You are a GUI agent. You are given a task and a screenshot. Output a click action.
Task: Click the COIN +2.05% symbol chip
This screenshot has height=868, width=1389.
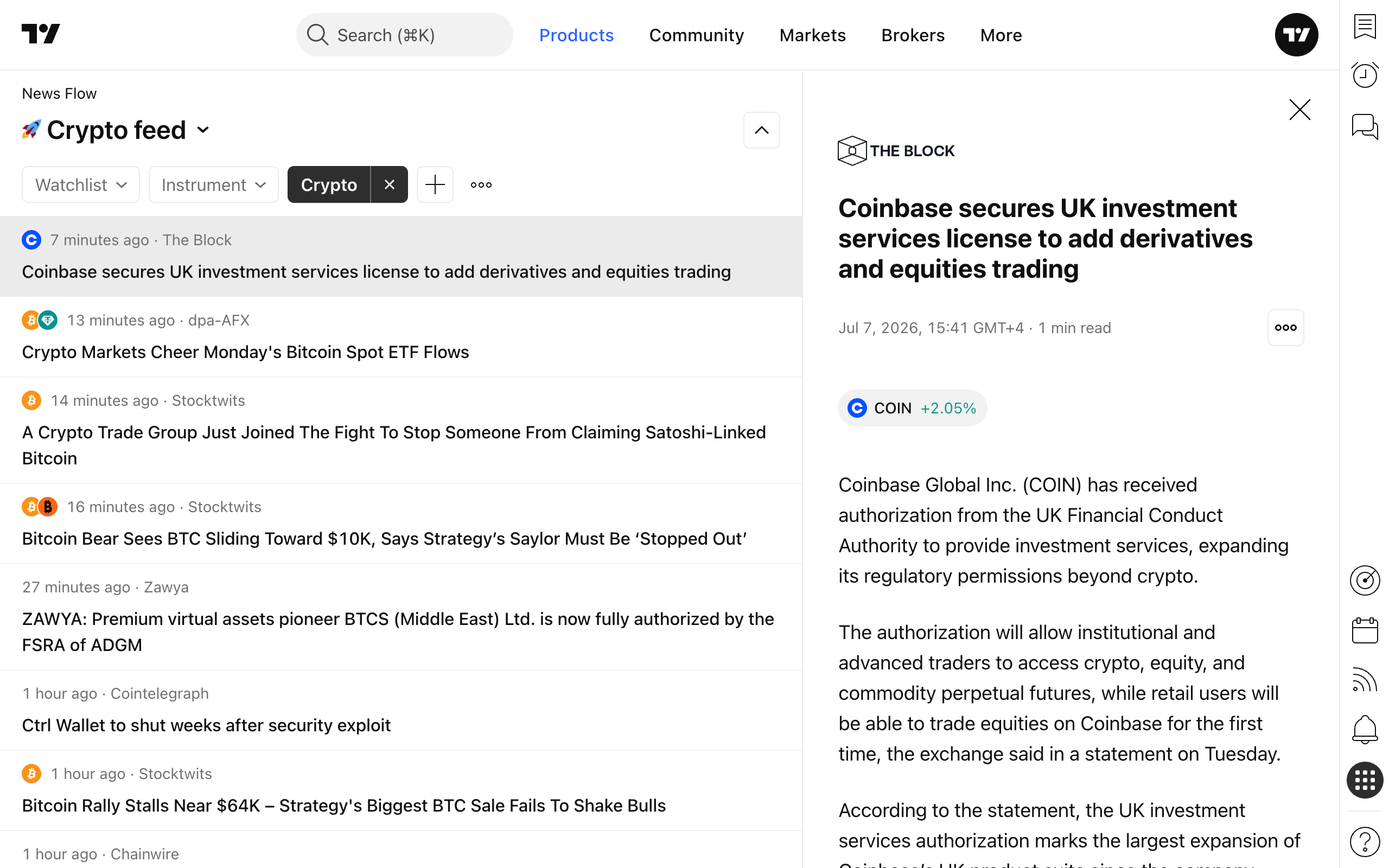click(x=912, y=408)
